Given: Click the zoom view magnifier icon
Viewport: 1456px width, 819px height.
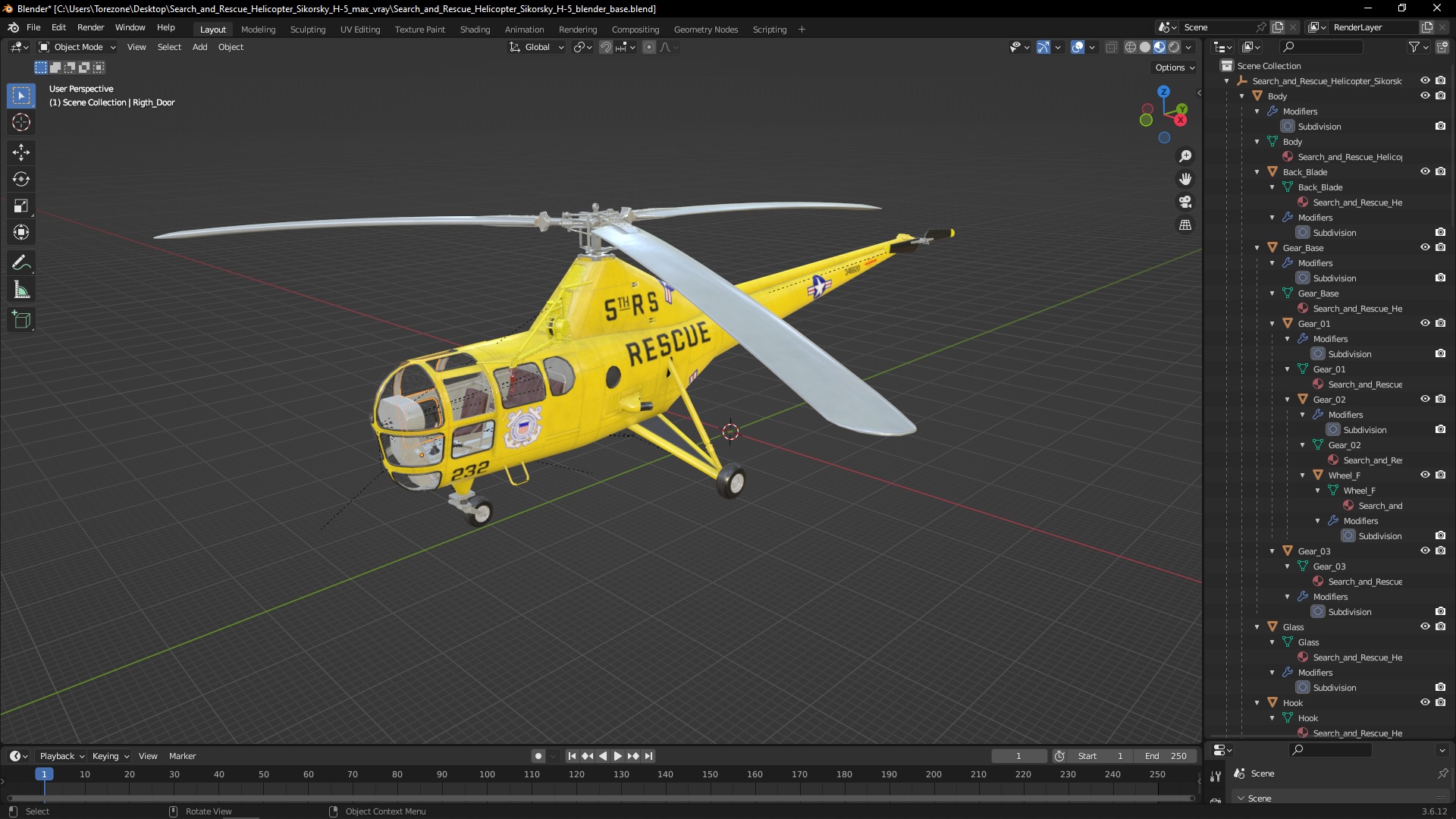Looking at the screenshot, I should point(1185,156).
